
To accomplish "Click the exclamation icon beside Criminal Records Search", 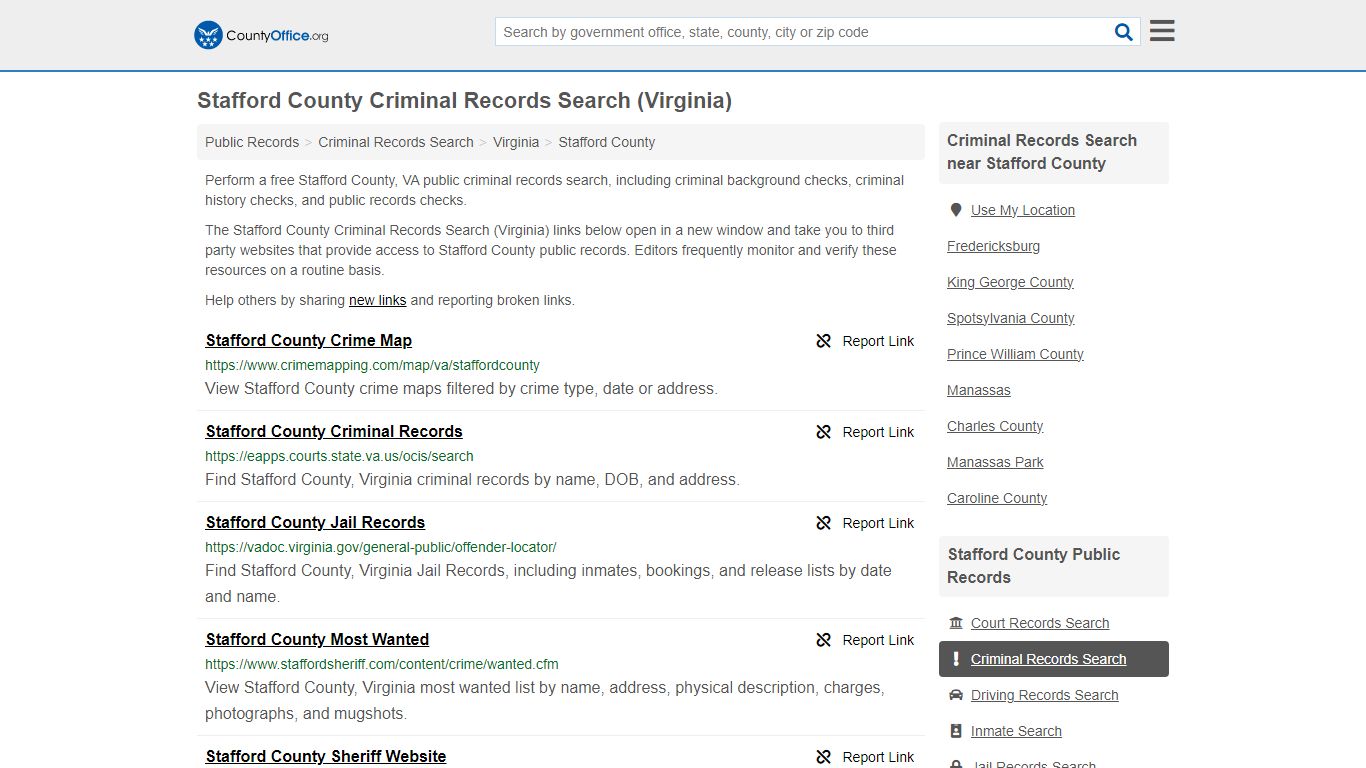I will pyautogui.click(x=956, y=659).
